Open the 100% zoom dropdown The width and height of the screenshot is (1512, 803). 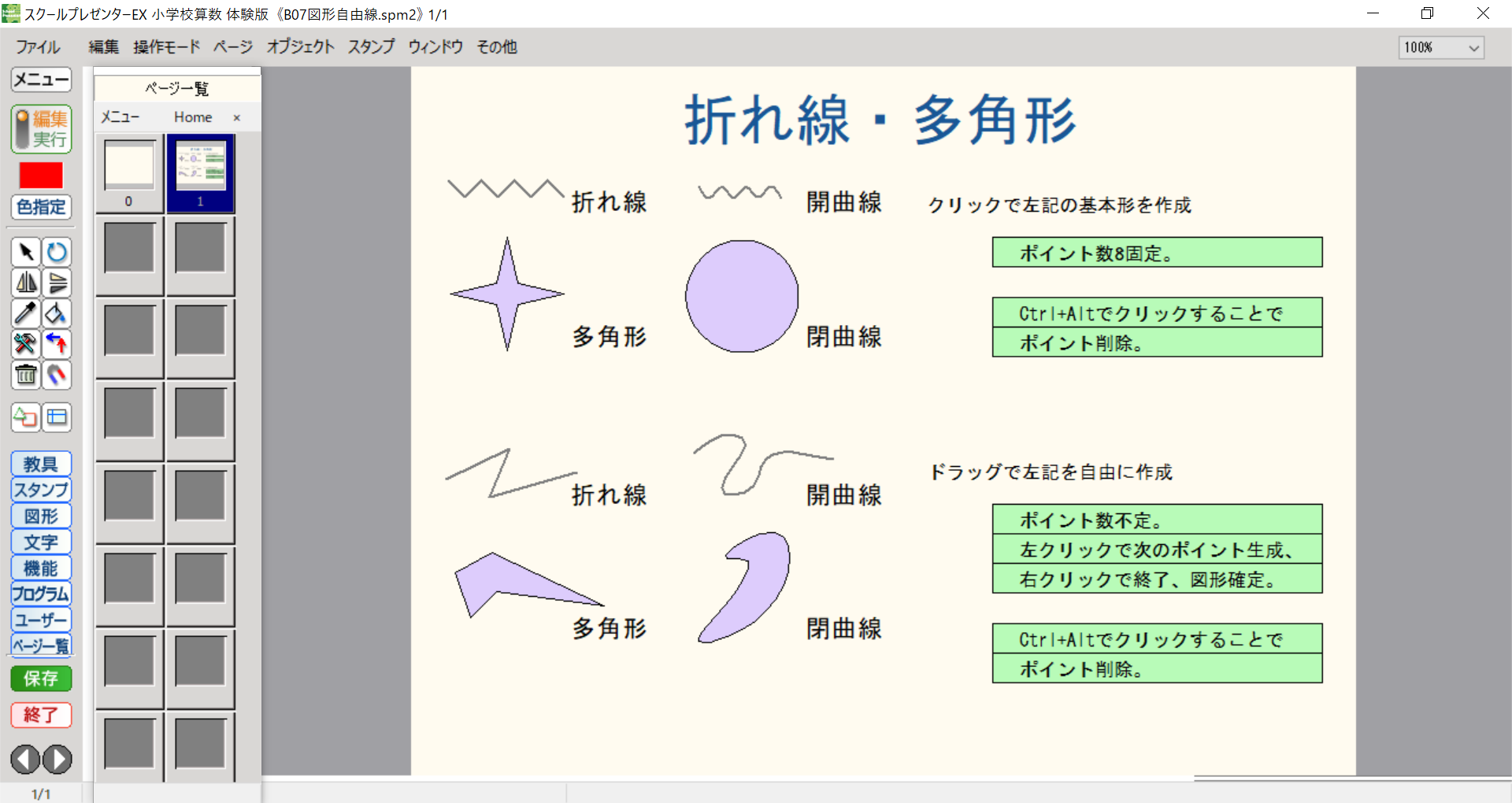point(1441,47)
